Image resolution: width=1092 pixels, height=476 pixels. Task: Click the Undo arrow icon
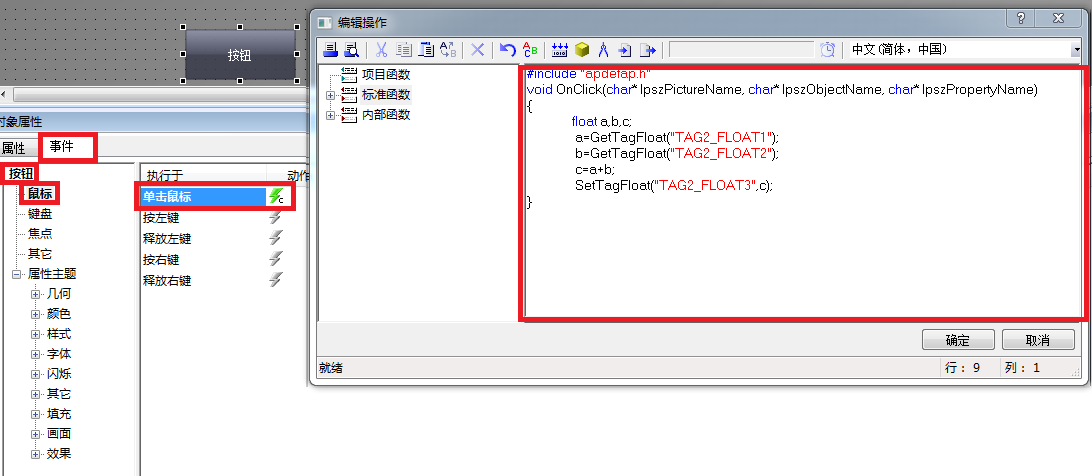[508, 49]
